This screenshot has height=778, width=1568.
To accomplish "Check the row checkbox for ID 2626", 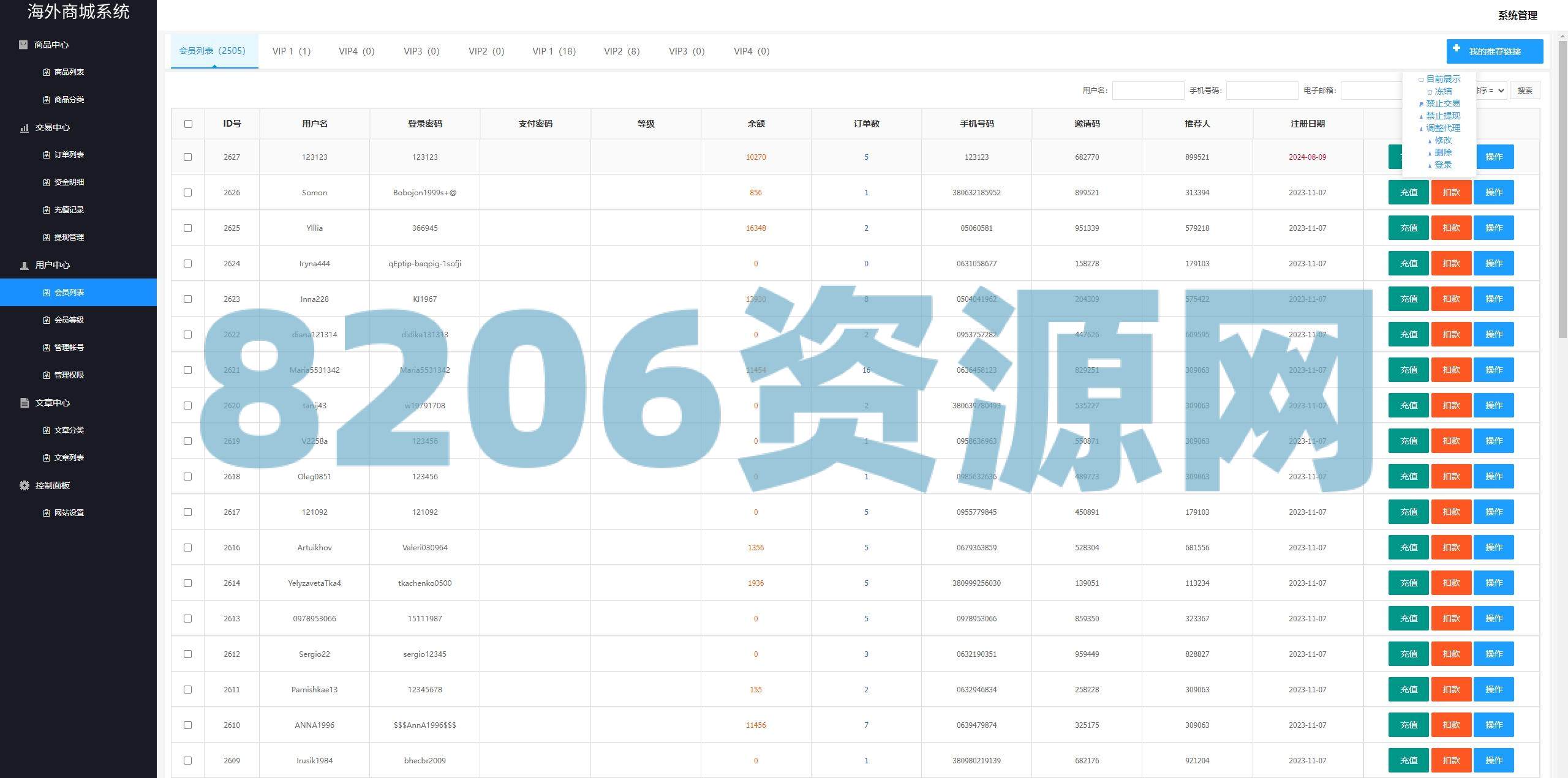I will click(x=188, y=193).
